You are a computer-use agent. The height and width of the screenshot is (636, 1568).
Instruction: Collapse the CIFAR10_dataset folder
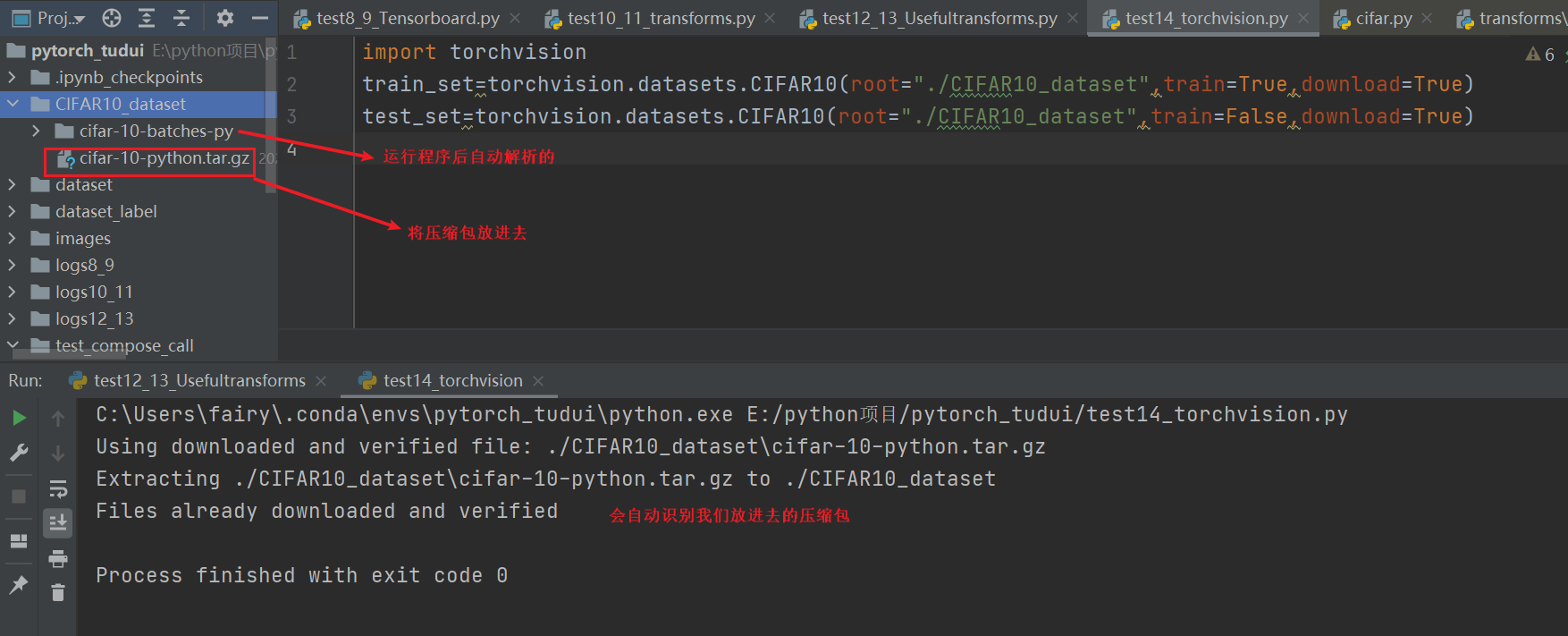13,104
